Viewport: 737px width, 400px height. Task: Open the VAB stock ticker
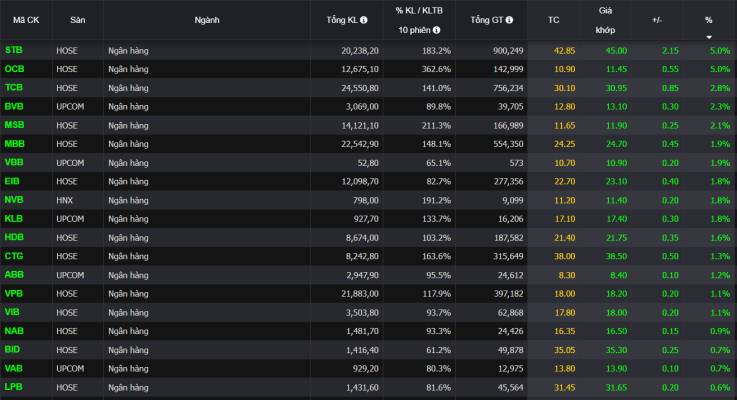point(14,369)
